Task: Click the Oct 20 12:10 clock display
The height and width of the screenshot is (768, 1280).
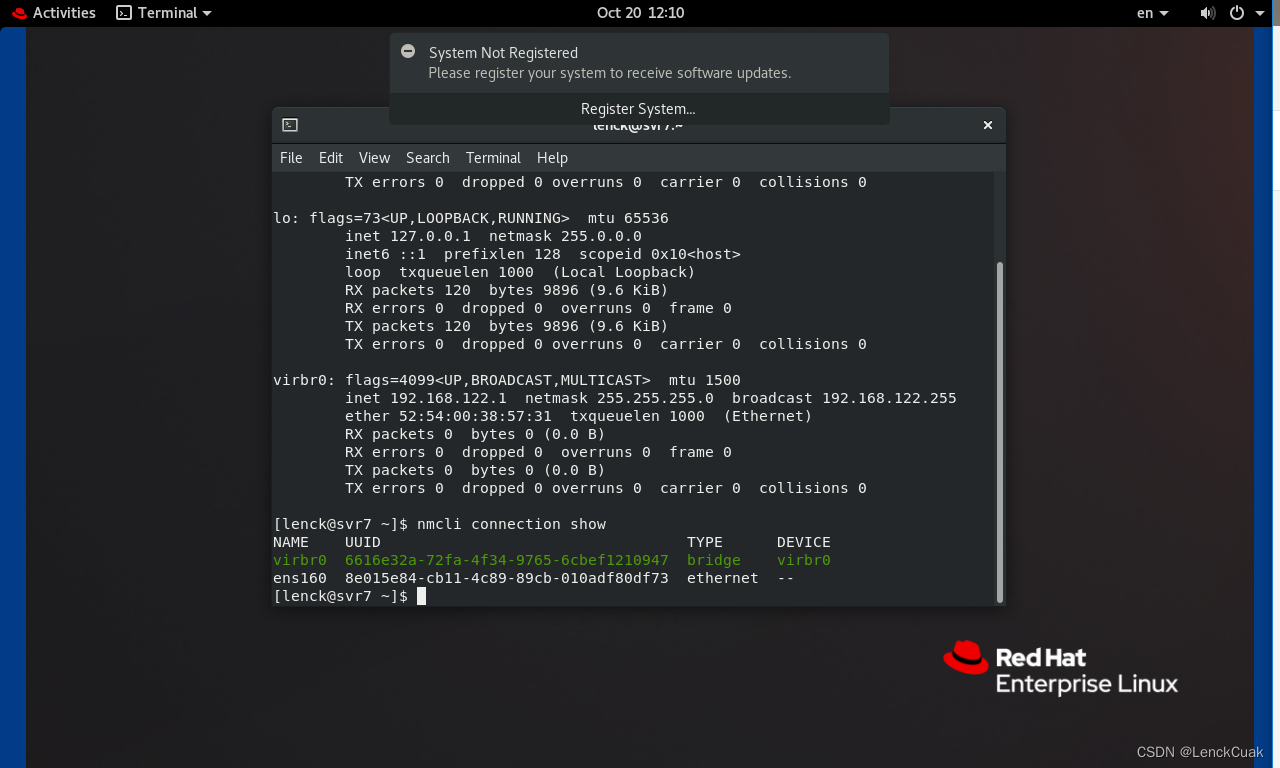Action: (x=640, y=13)
